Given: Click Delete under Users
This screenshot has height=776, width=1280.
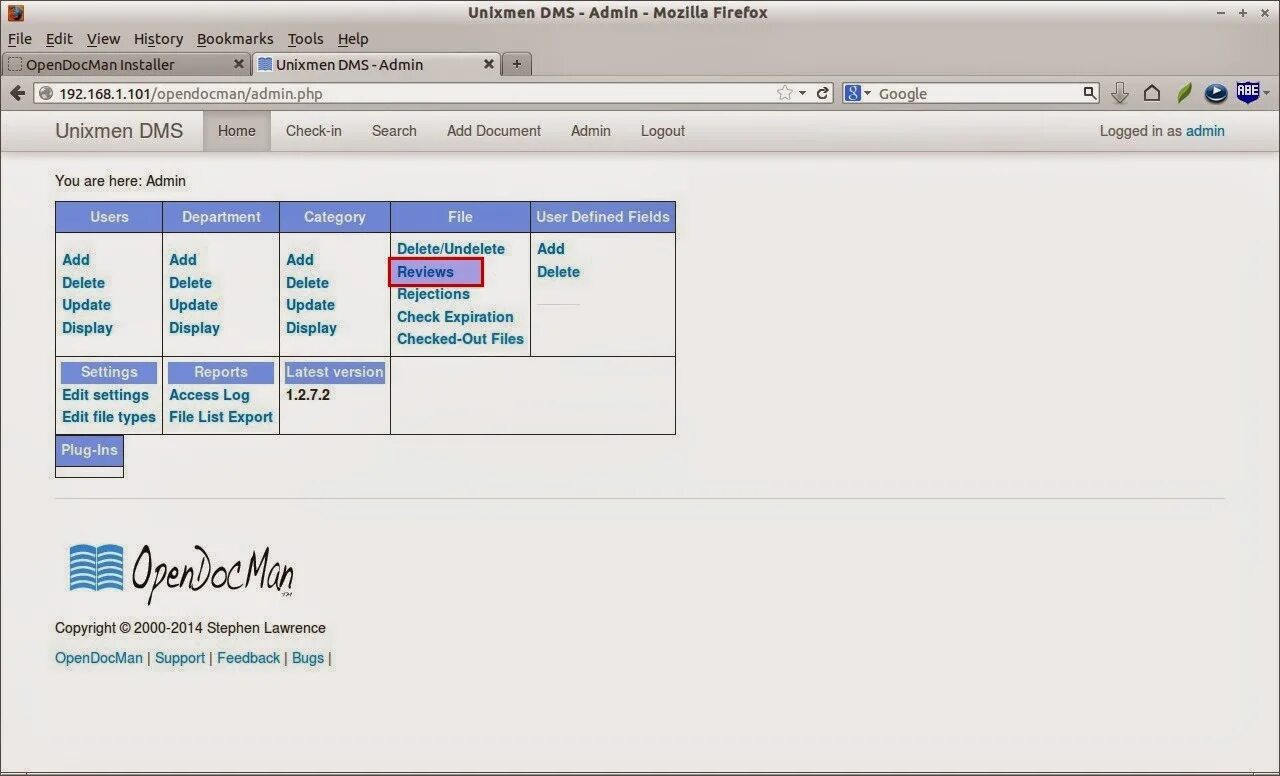Looking at the screenshot, I should [83, 283].
